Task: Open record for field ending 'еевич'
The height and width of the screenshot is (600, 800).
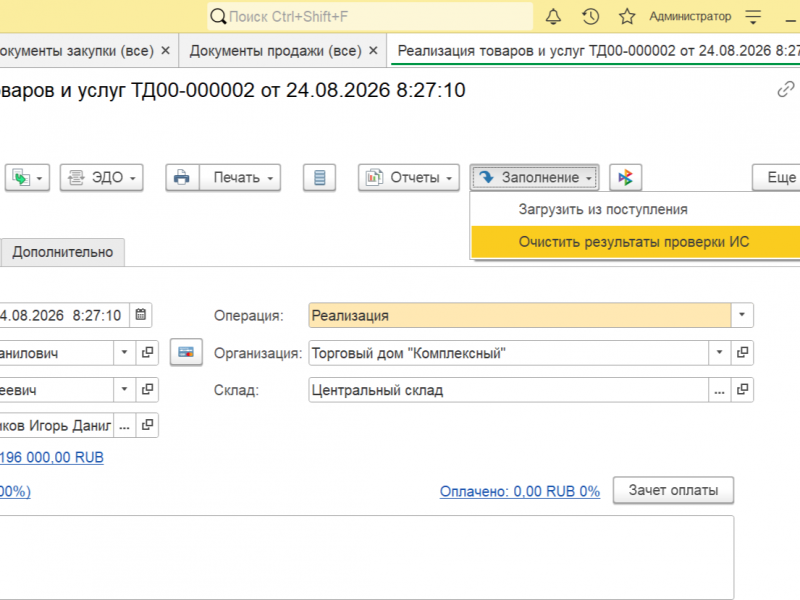Action: pyautogui.click(x=147, y=390)
